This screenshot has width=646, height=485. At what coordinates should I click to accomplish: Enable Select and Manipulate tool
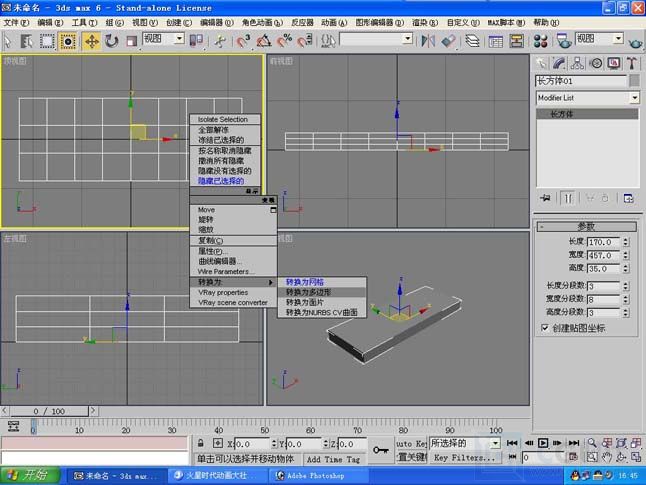pyautogui.click(x=220, y=41)
